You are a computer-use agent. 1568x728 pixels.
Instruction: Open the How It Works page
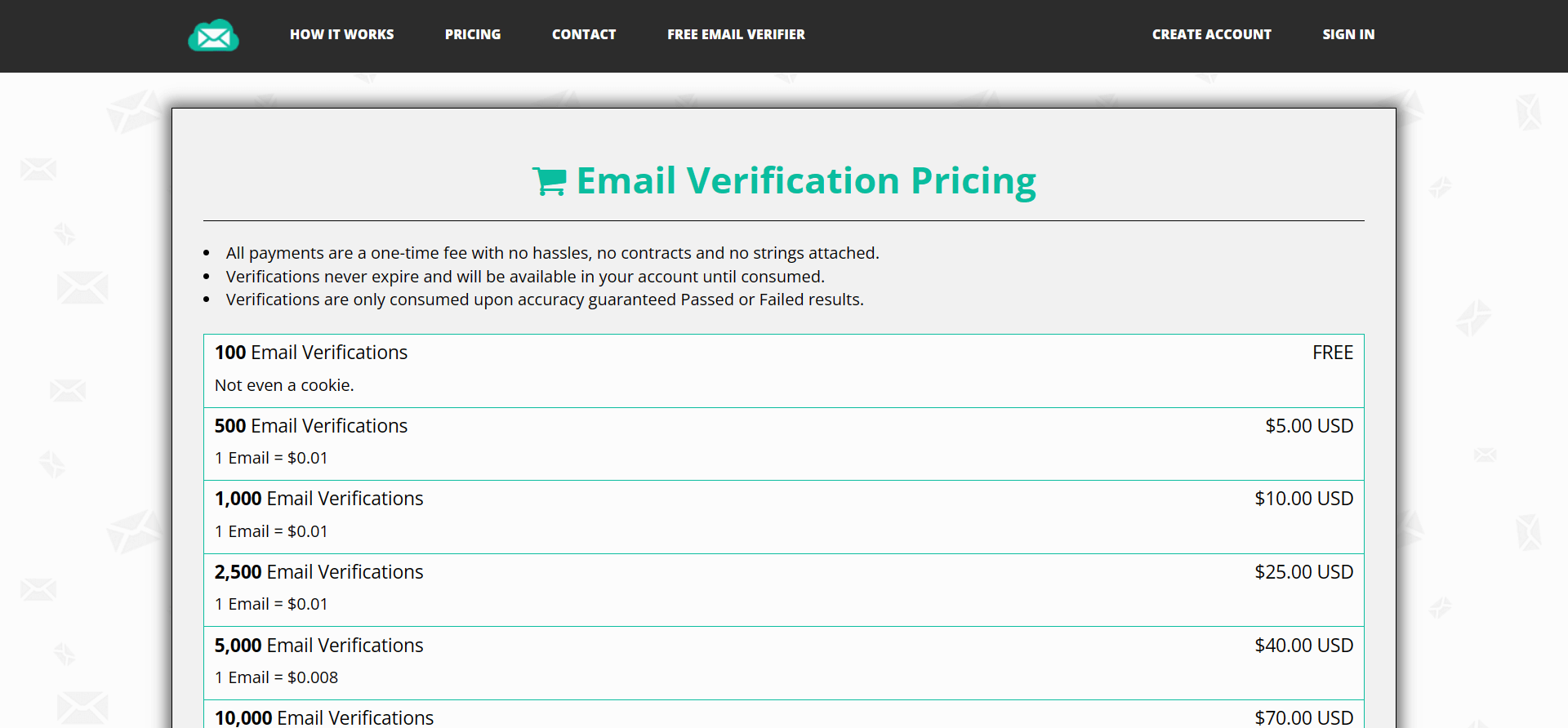click(x=341, y=34)
